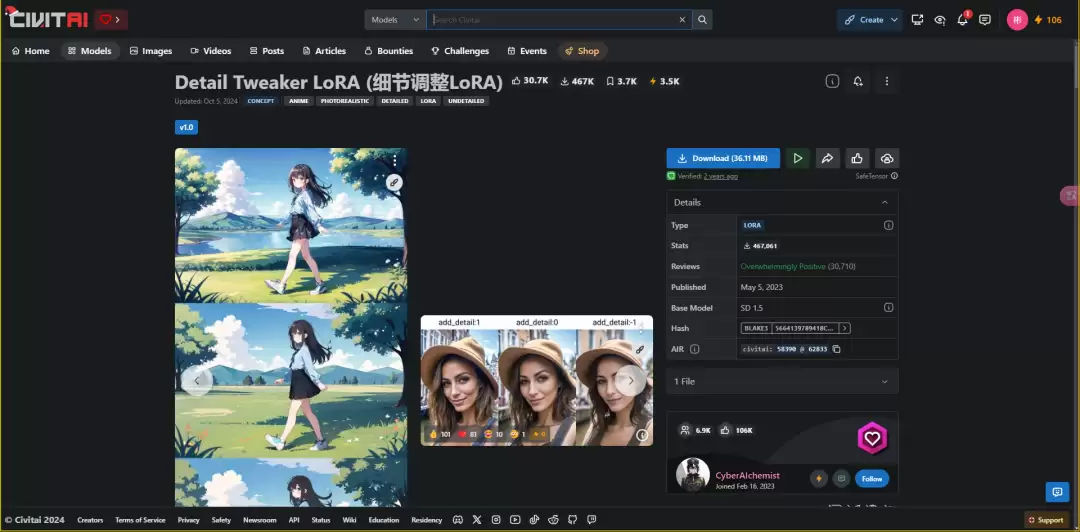Image resolution: width=1080 pixels, height=532 pixels.
Task: Open the feedback chat button bottom right
Action: coord(1057,491)
